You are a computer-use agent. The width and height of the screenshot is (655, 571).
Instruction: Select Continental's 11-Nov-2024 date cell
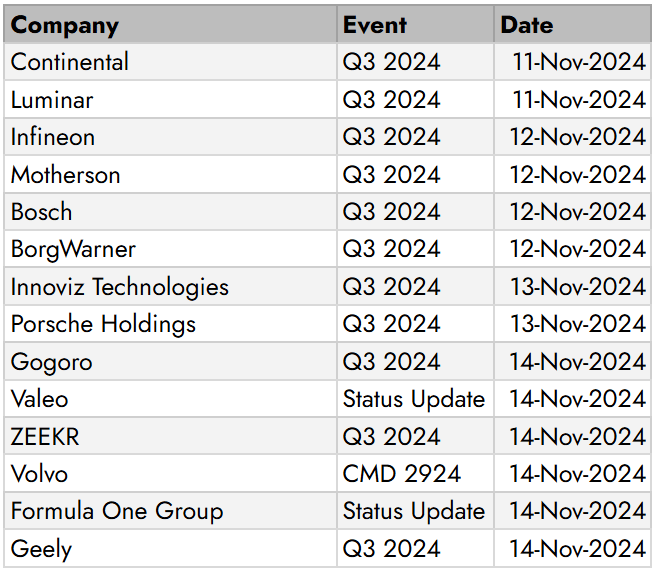point(572,61)
